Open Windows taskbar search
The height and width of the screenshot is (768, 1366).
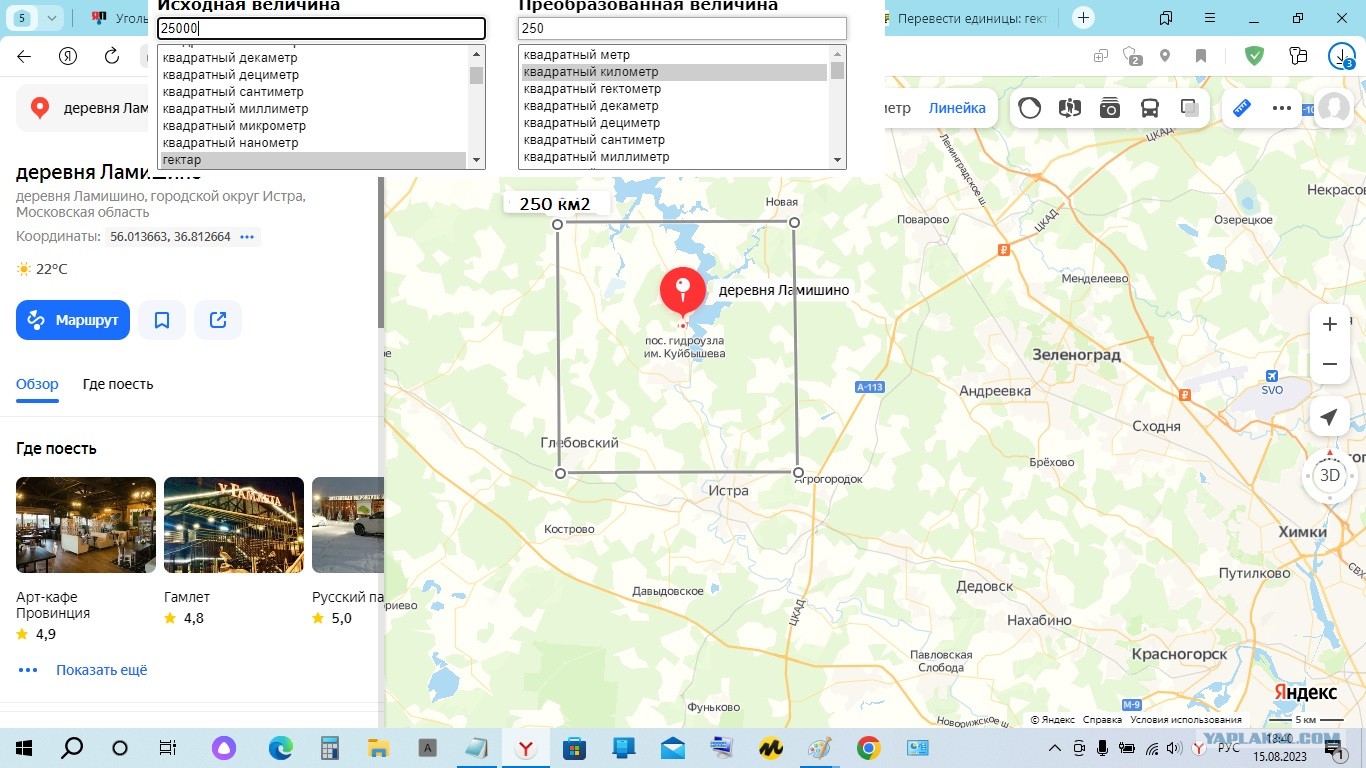pyautogui.click(x=72, y=748)
